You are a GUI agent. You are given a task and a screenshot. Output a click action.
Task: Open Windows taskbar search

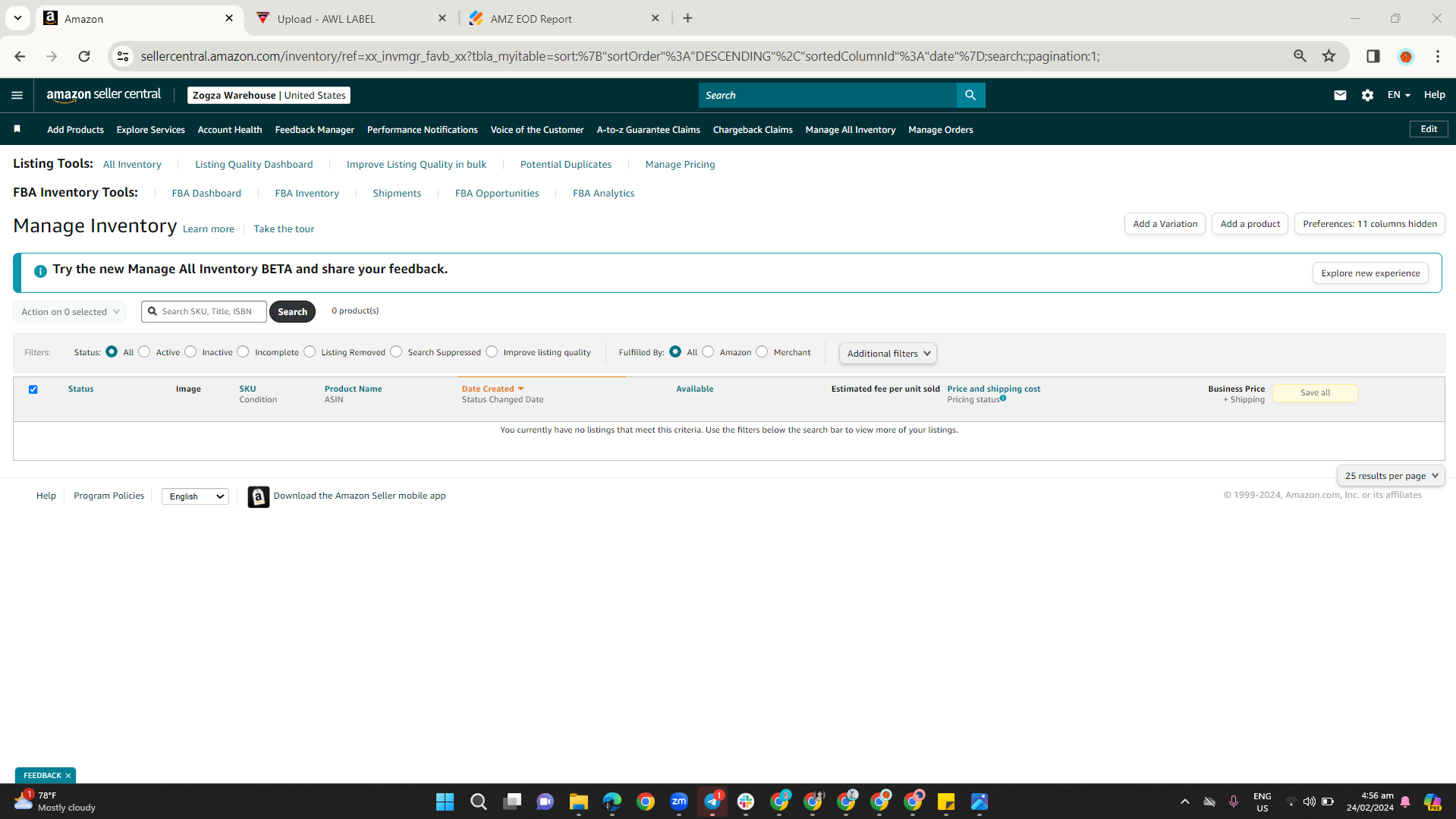tap(478, 802)
